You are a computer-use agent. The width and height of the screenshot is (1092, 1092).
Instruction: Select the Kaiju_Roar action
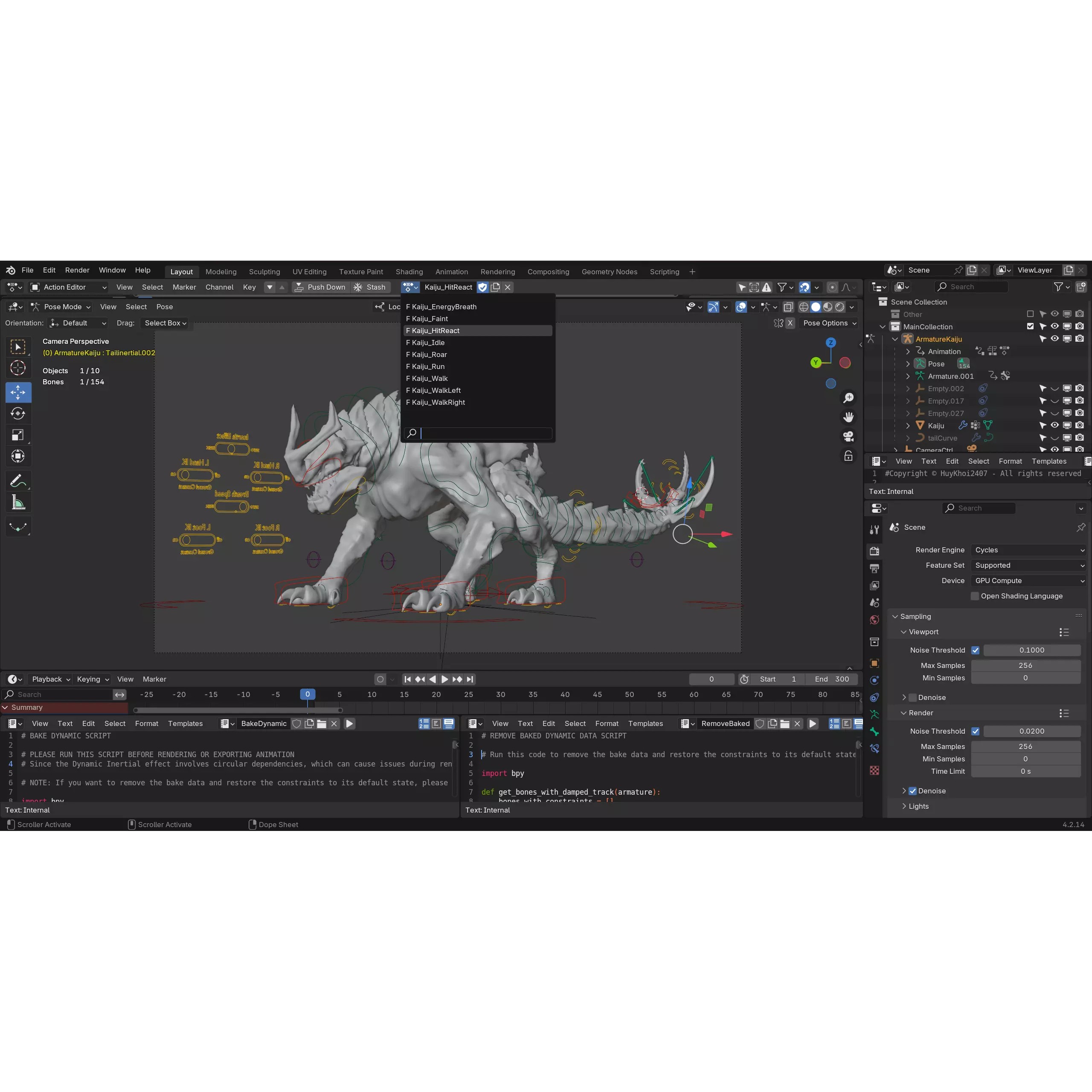(478, 354)
